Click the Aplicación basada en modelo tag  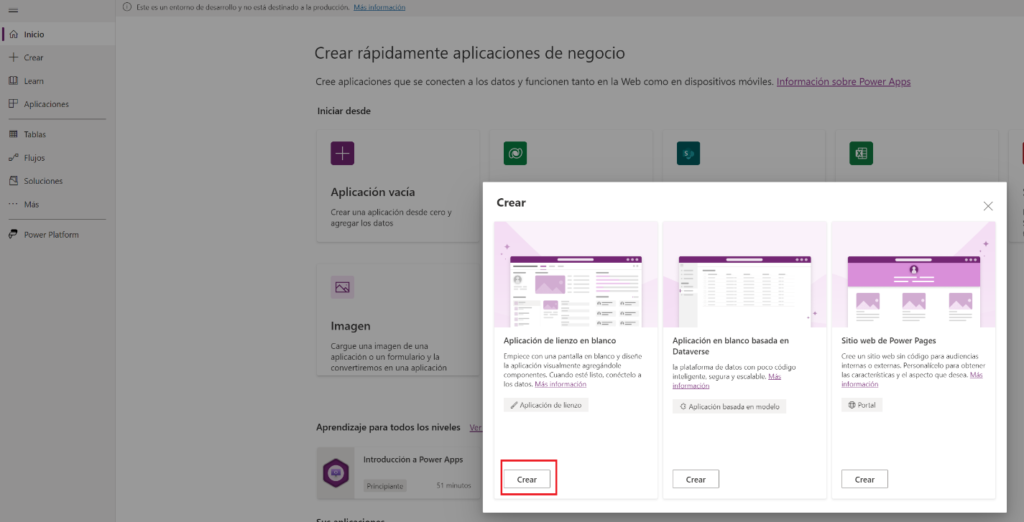(x=729, y=406)
